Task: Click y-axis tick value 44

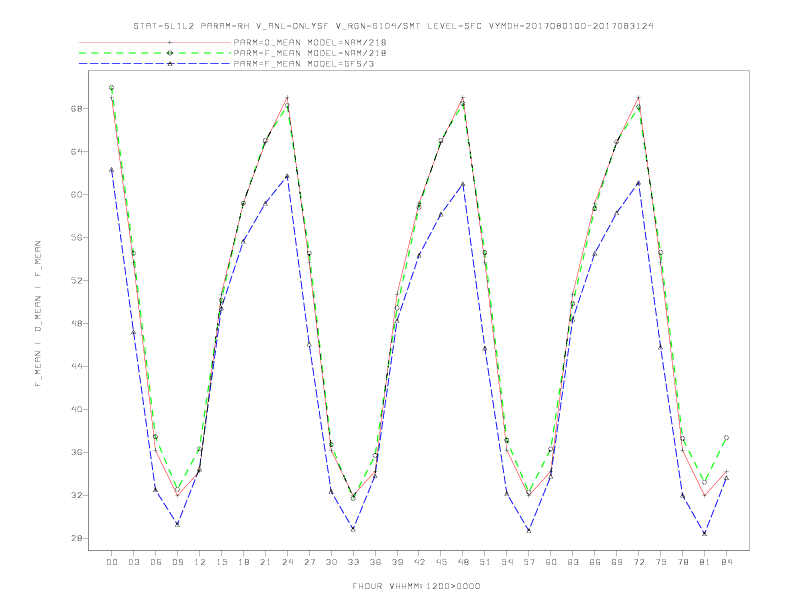Action: [76, 366]
